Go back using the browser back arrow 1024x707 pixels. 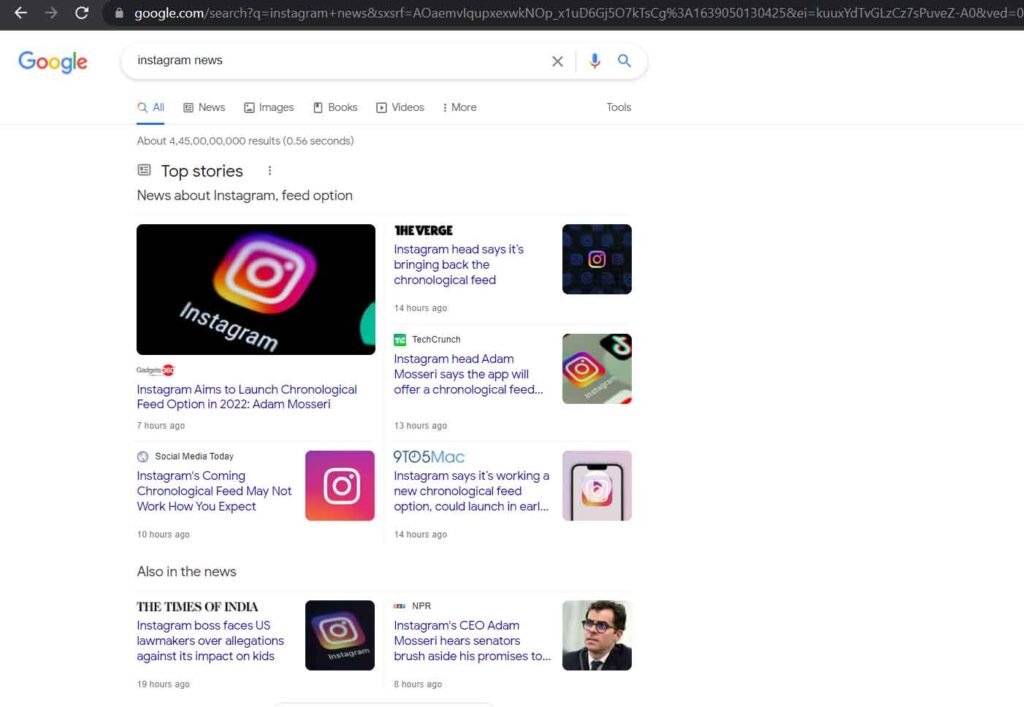tap(21, 12)
